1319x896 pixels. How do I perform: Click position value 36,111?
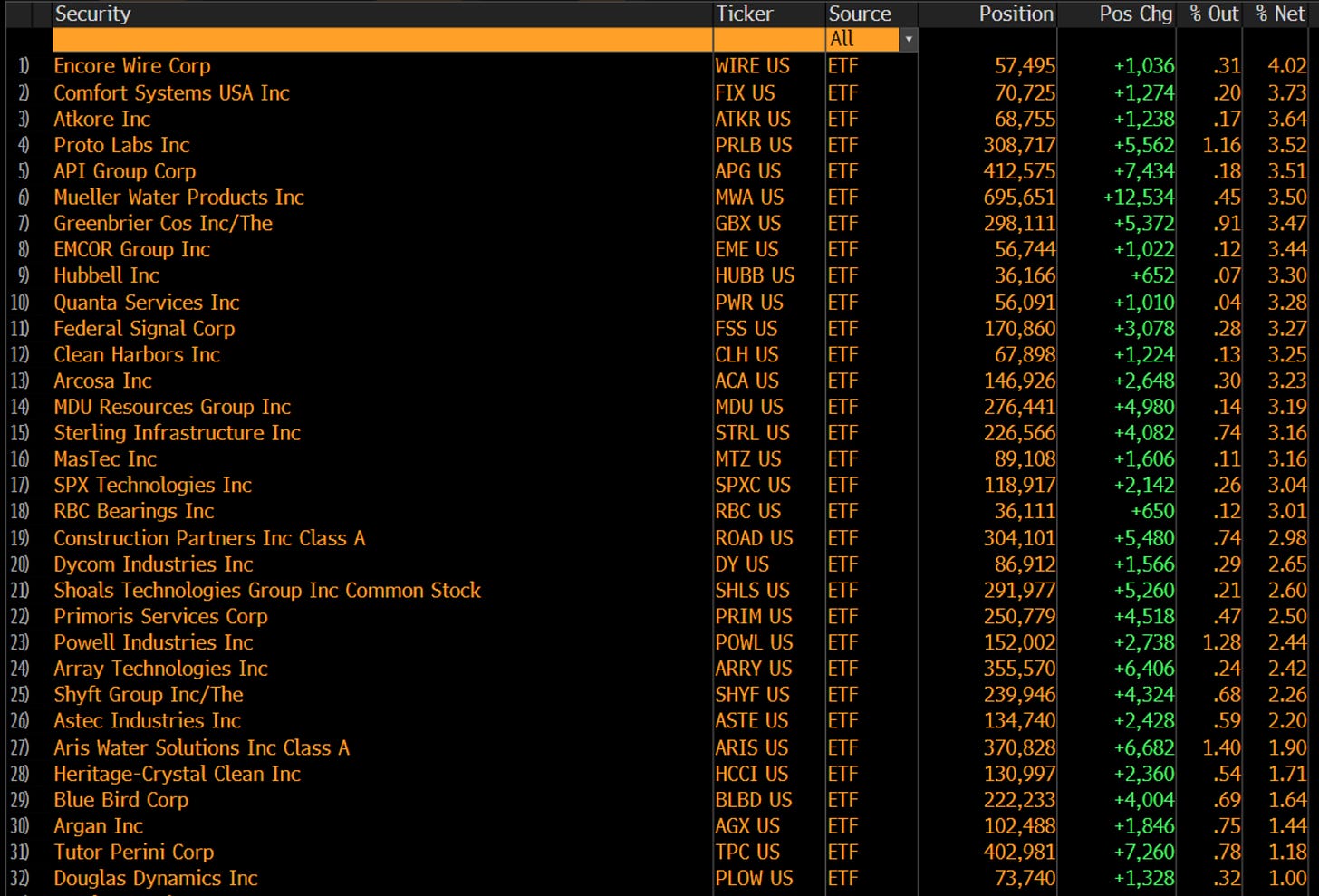point(1025,512)
